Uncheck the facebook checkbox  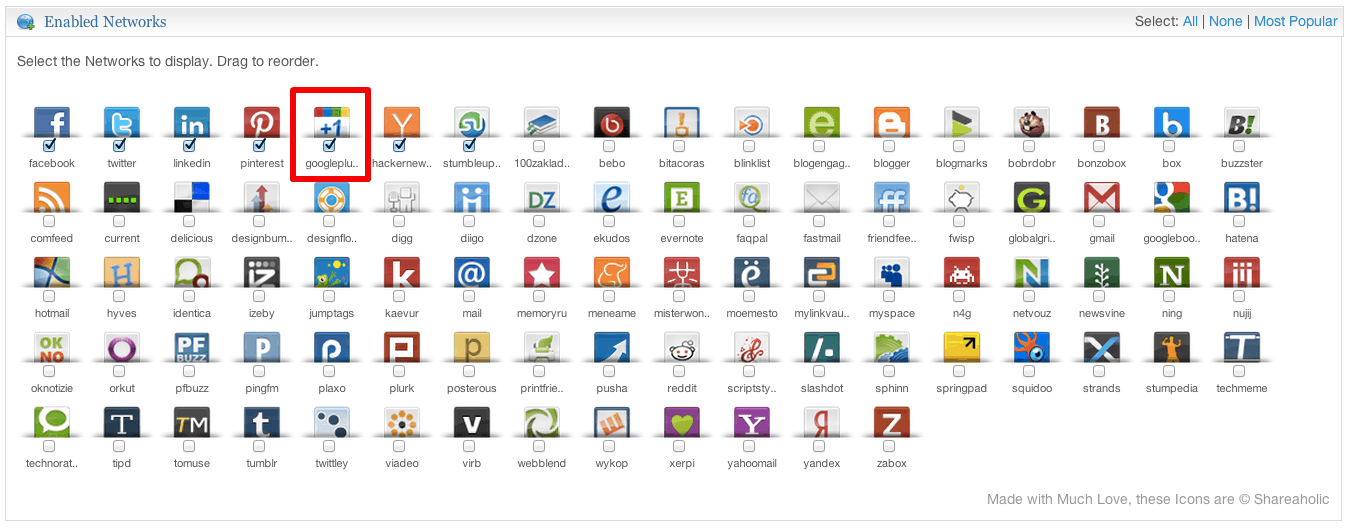49,146
